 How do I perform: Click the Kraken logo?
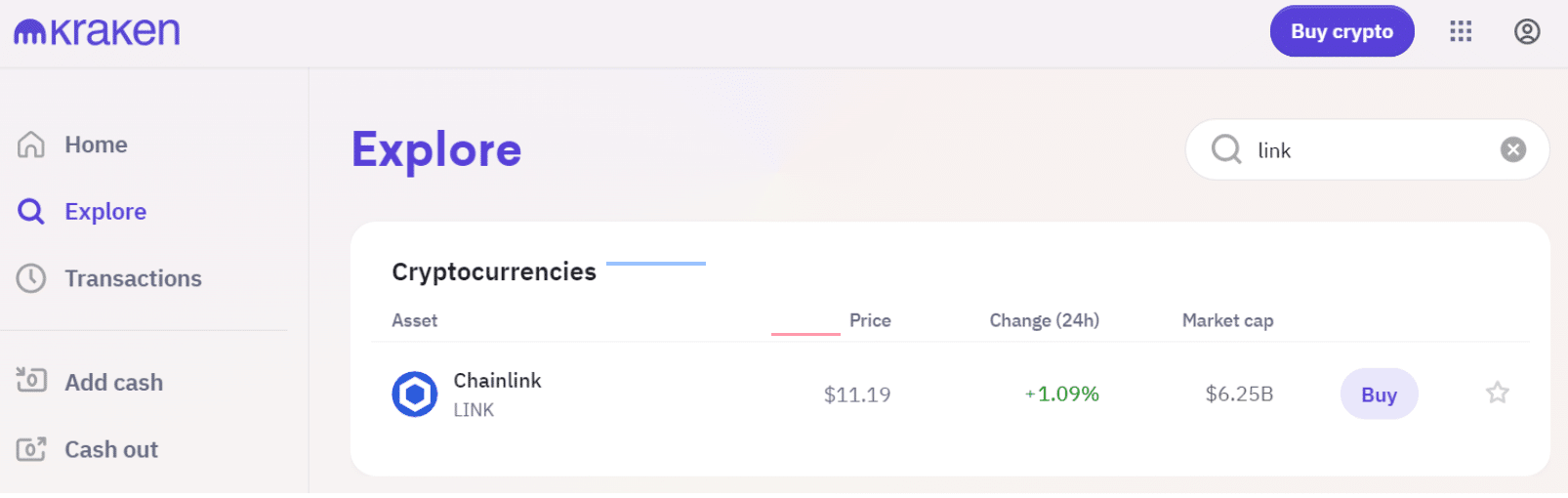(97, 32)
